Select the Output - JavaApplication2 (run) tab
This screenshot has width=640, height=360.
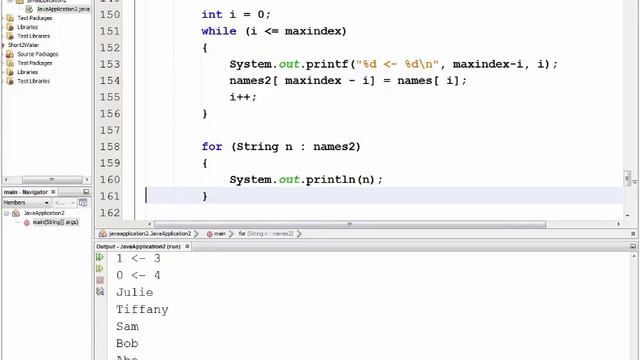[x=138, y=247]
